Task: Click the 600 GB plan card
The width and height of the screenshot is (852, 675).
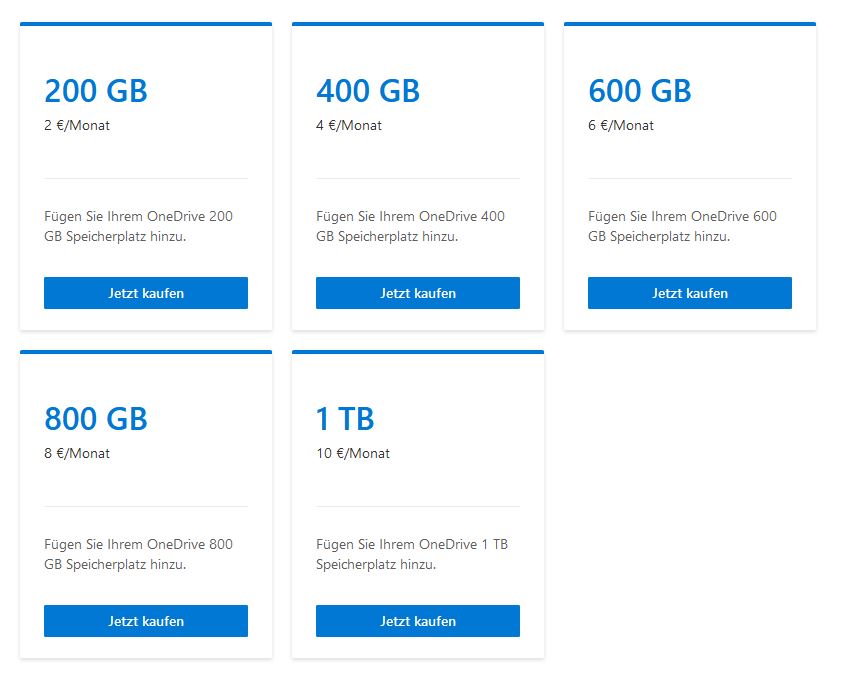Action: tap(689, 175)
